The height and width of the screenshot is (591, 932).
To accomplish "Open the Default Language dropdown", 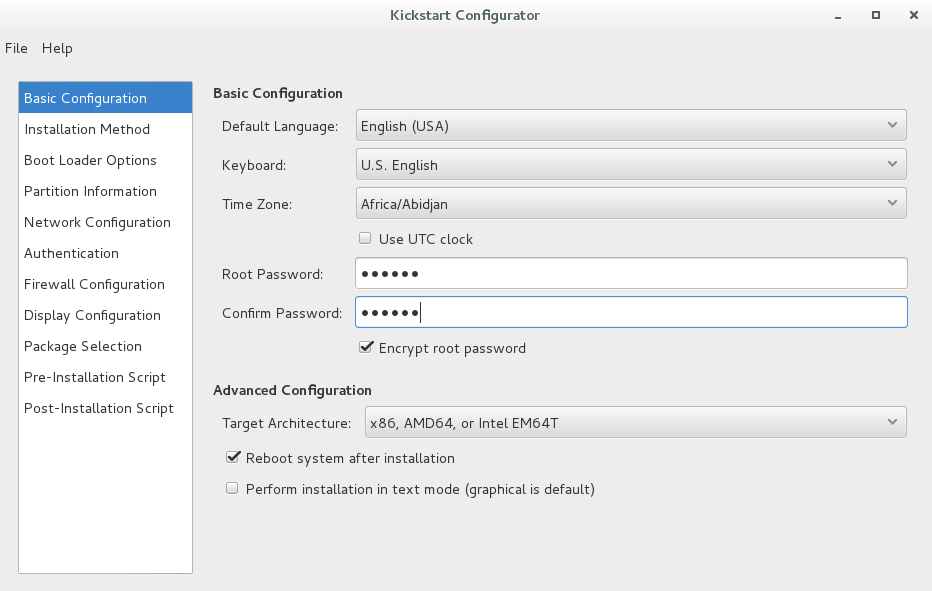I will tap(631, 126).
